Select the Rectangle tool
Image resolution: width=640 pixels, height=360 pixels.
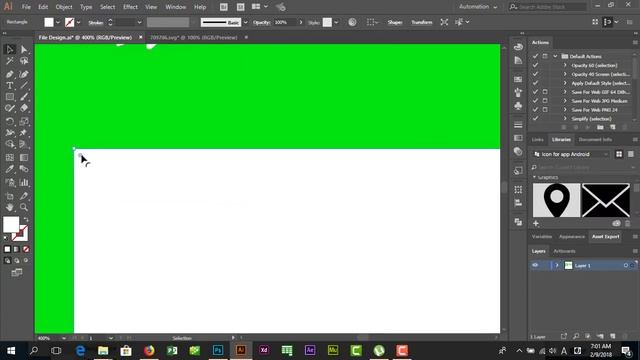[10, 97]
